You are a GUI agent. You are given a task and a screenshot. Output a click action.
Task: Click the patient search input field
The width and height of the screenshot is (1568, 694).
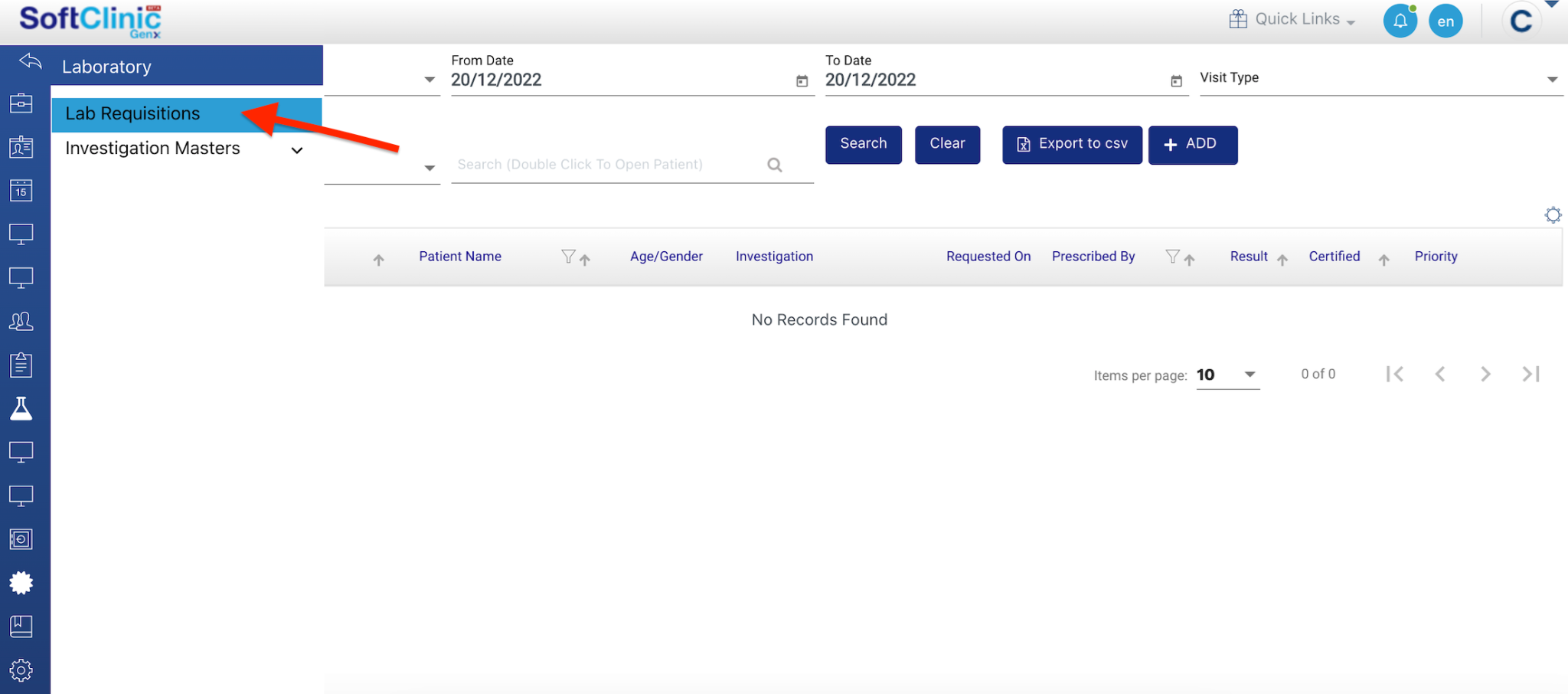click(x=605, y=165)
